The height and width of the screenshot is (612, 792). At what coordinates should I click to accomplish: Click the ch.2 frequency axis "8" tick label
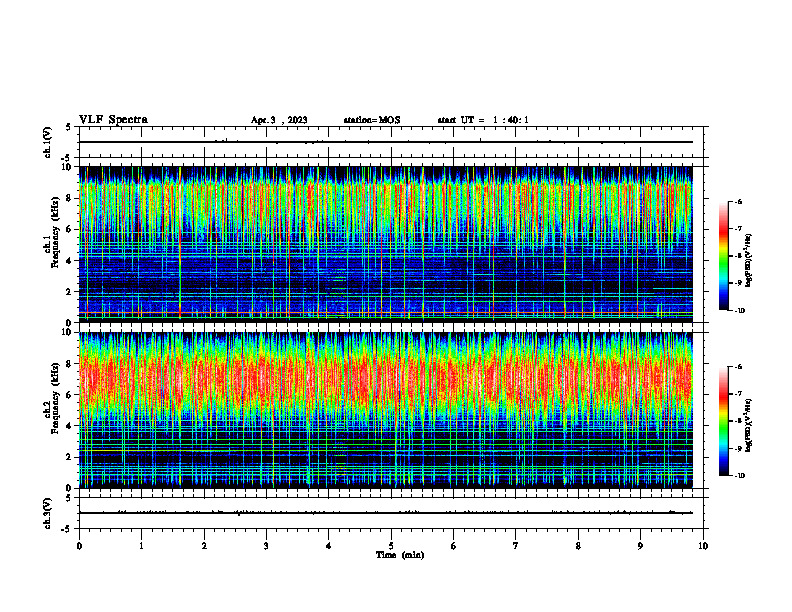(70, 364)
